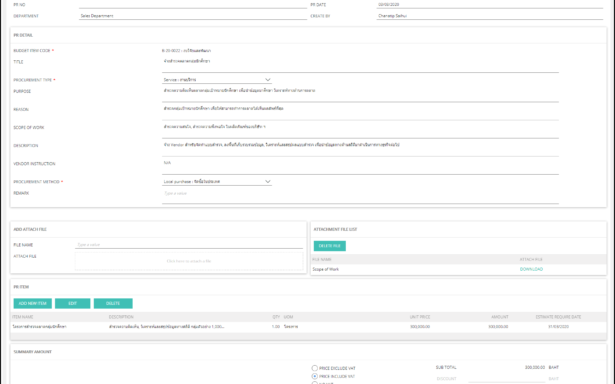Select the PR item row with qty 1.00
This screenshot has height=384, width=615.
pyautogui.click(x=308, y=326)
